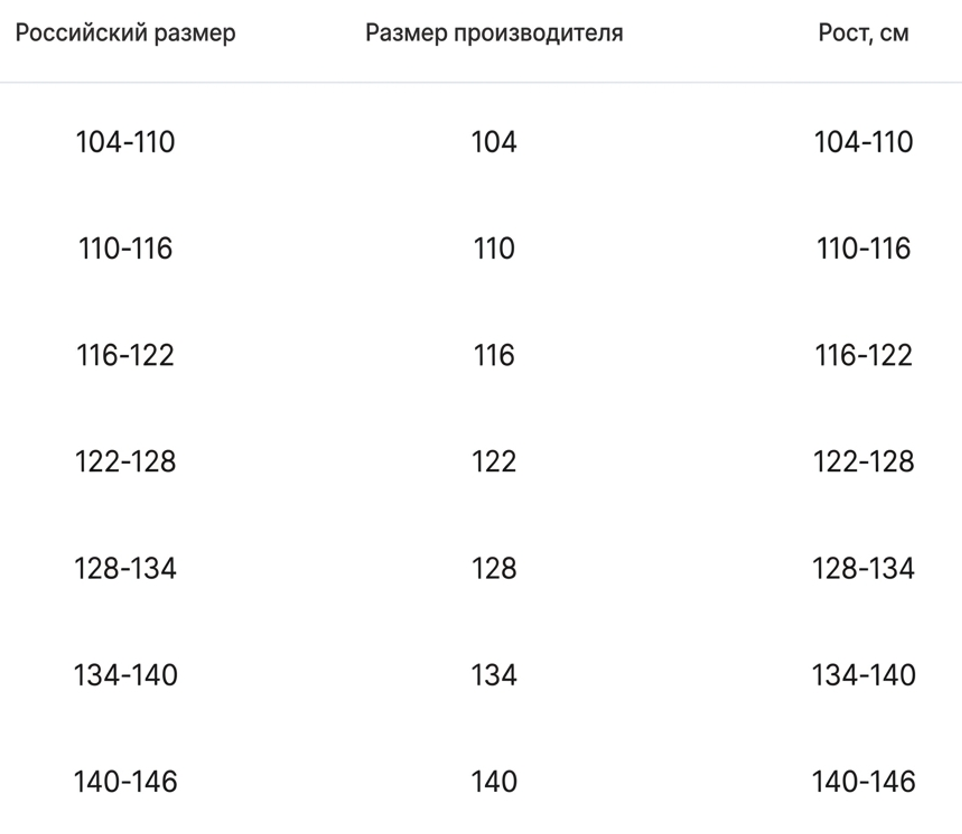The height and width of the screenshot is (834, 962).
Task: Select Russian size 140-146 cell
Action: pyautogui.click(x=125, y=782)
